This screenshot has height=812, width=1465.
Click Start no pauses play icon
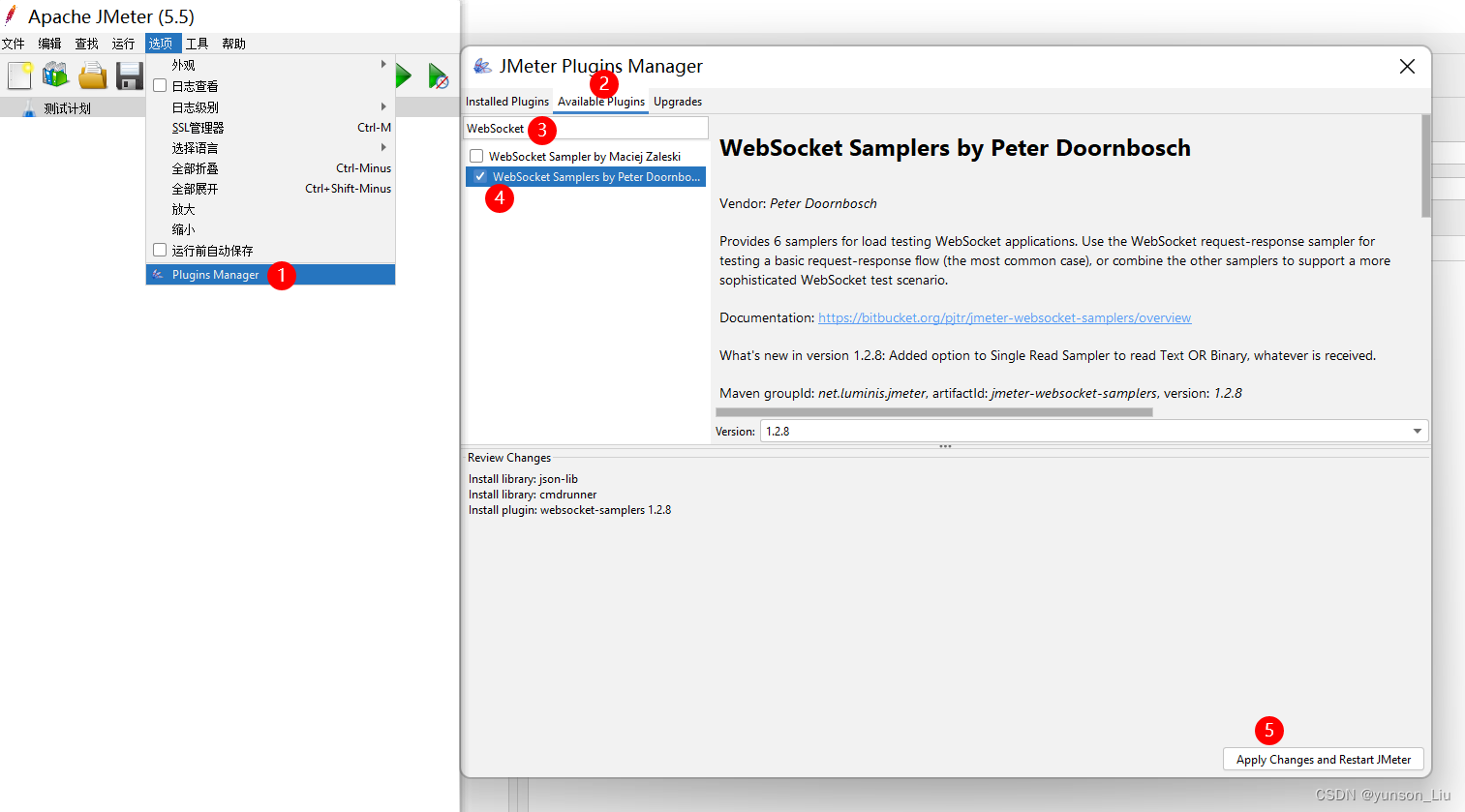coord(439,75)
